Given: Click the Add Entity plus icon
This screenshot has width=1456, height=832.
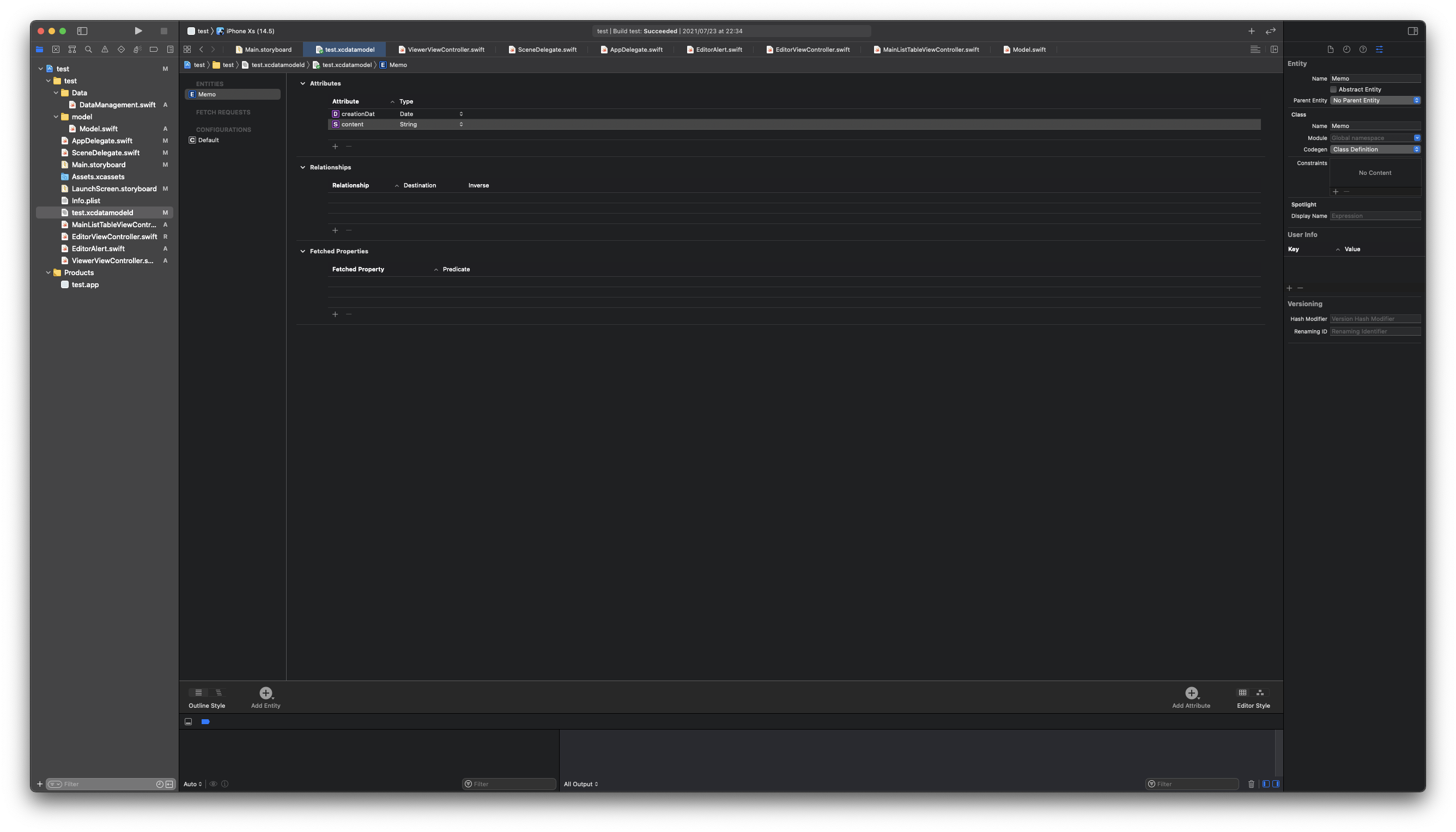Looking at the screenshot, I should (x=266, y=693).
